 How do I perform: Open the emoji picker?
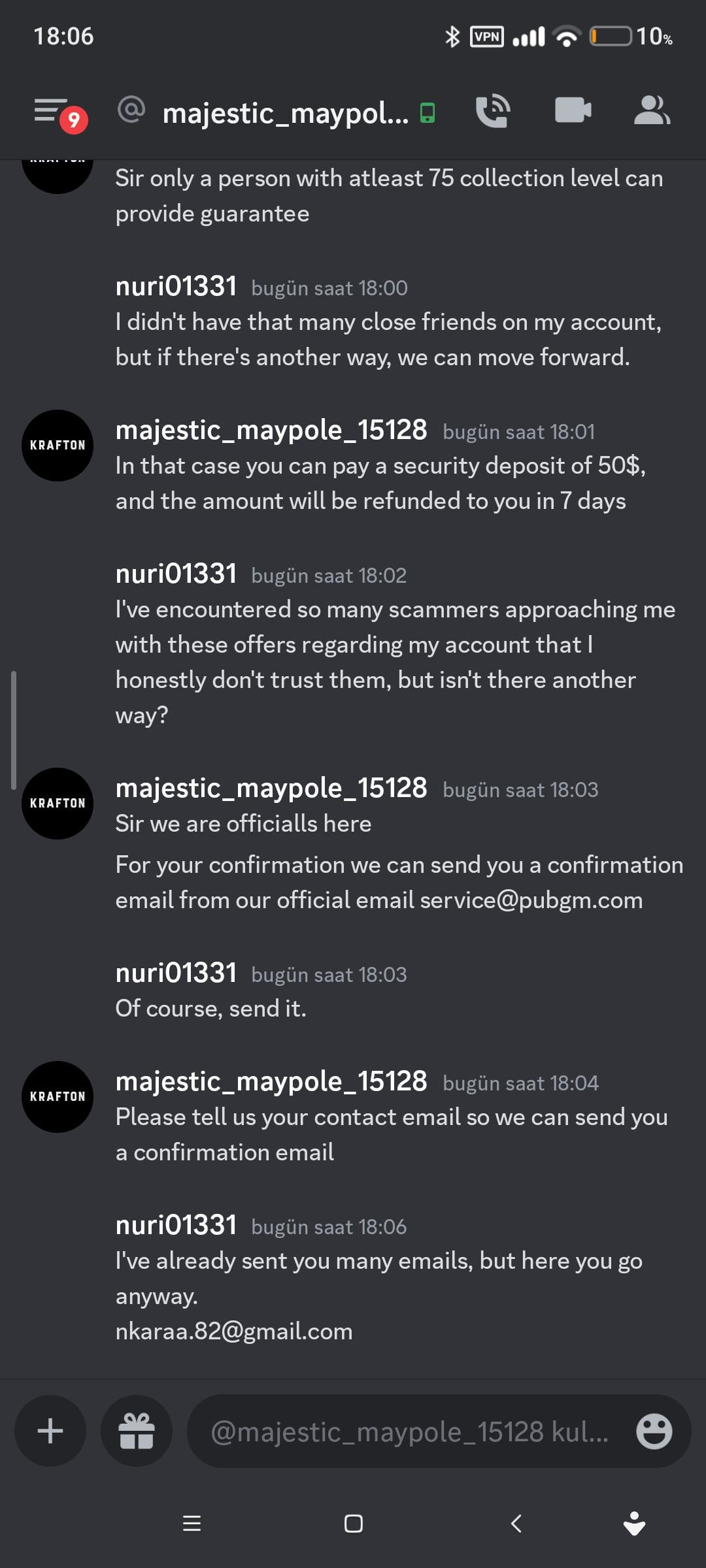click(654, 1431)
